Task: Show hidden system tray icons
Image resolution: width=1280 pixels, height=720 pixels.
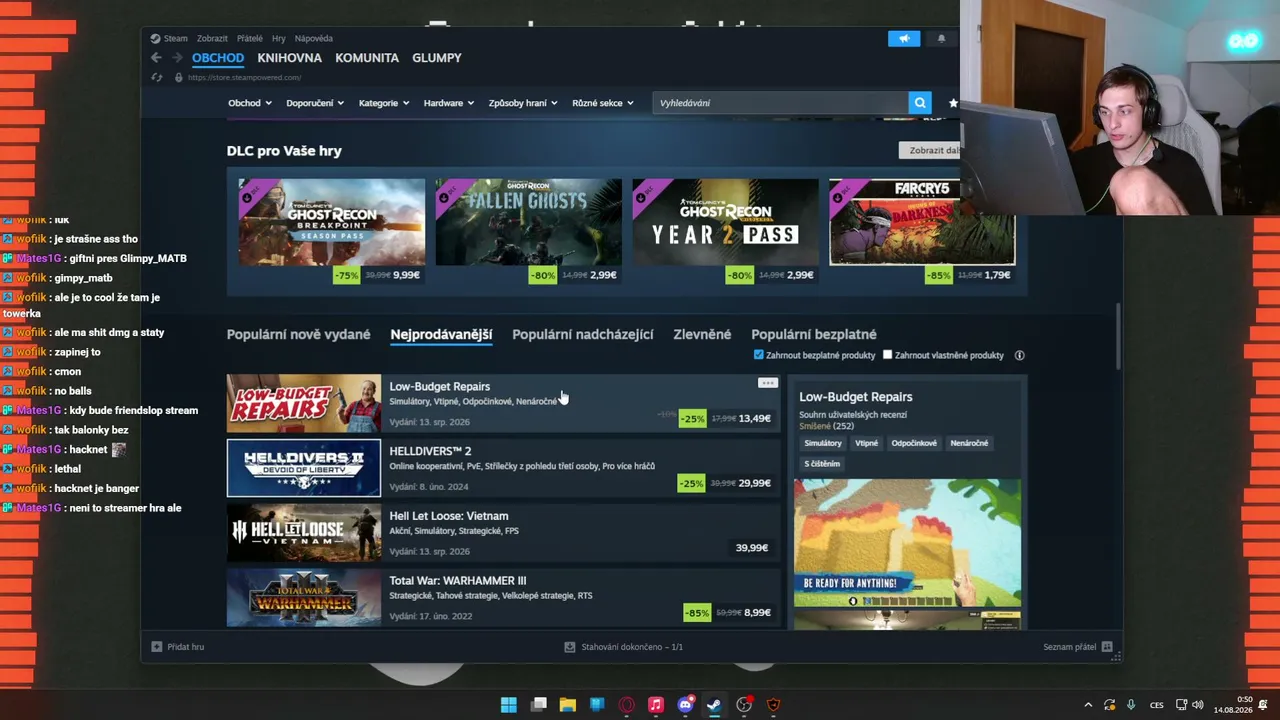Action: coord(1088,705)
